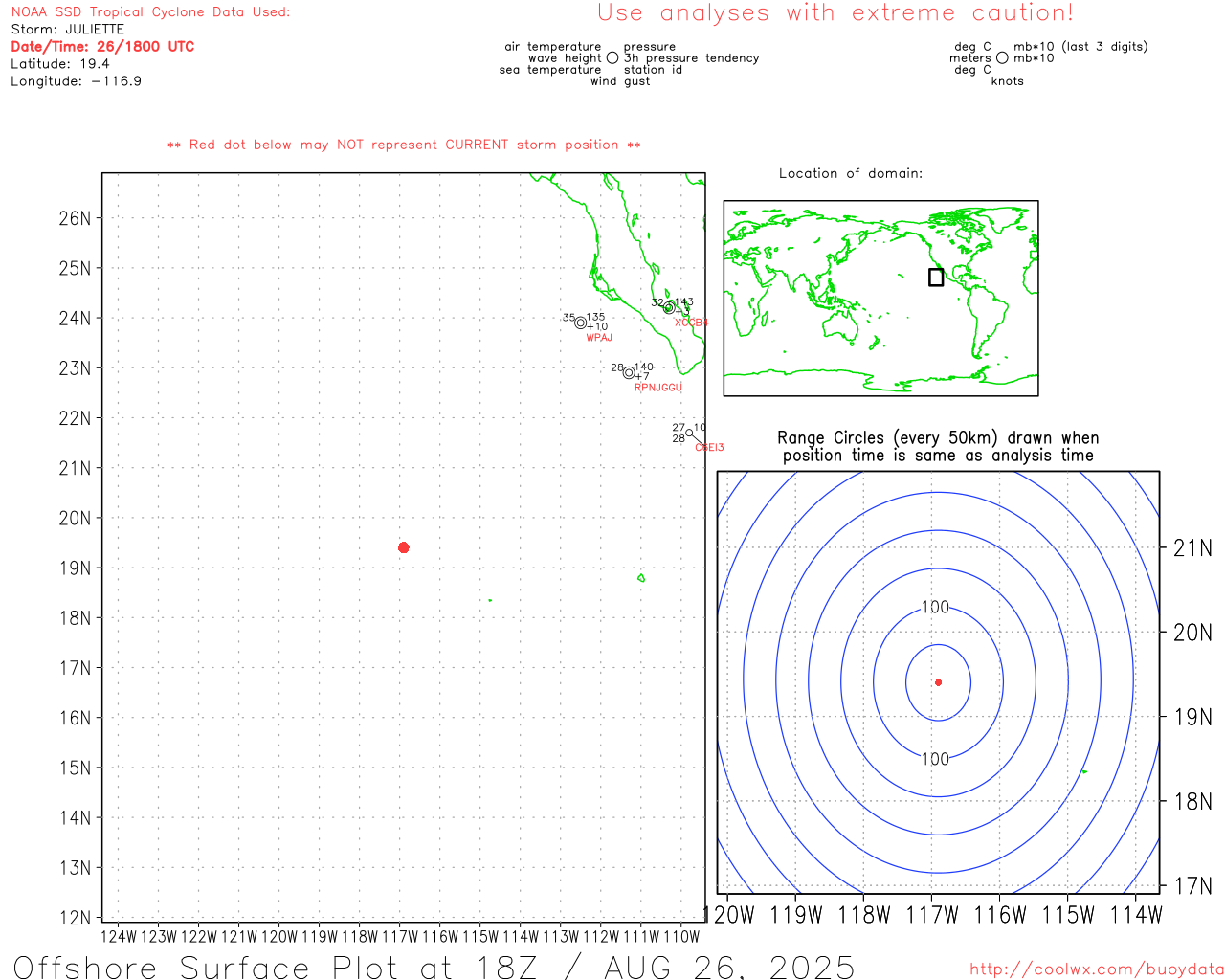1225x980 pixels.
Task: Click the Longitude: -116.9 text
Action: coord(76,80)
